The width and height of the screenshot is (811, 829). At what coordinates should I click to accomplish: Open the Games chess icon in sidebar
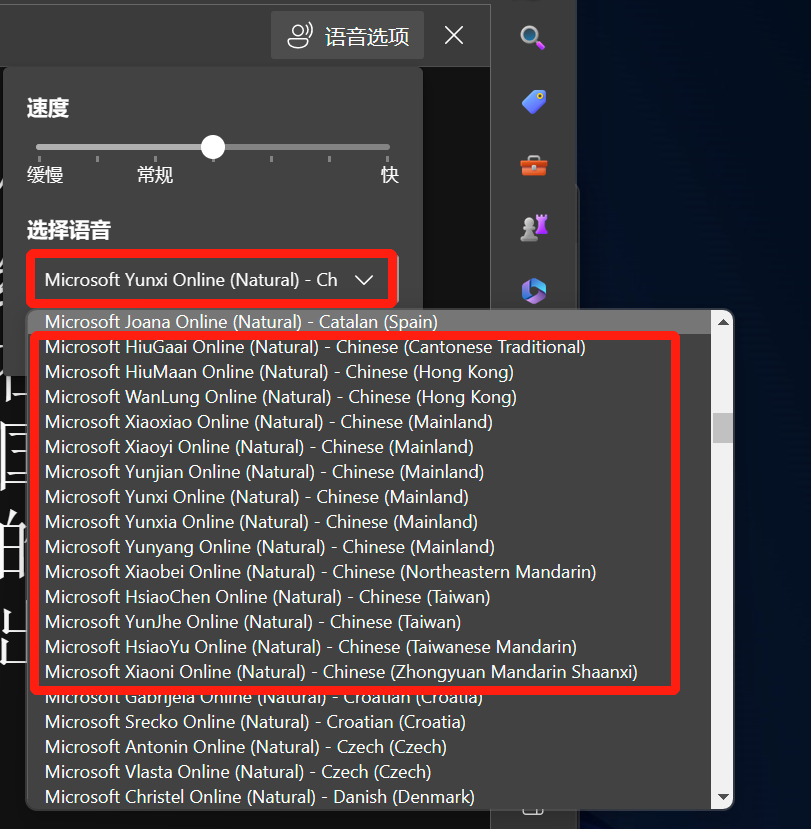534,228
